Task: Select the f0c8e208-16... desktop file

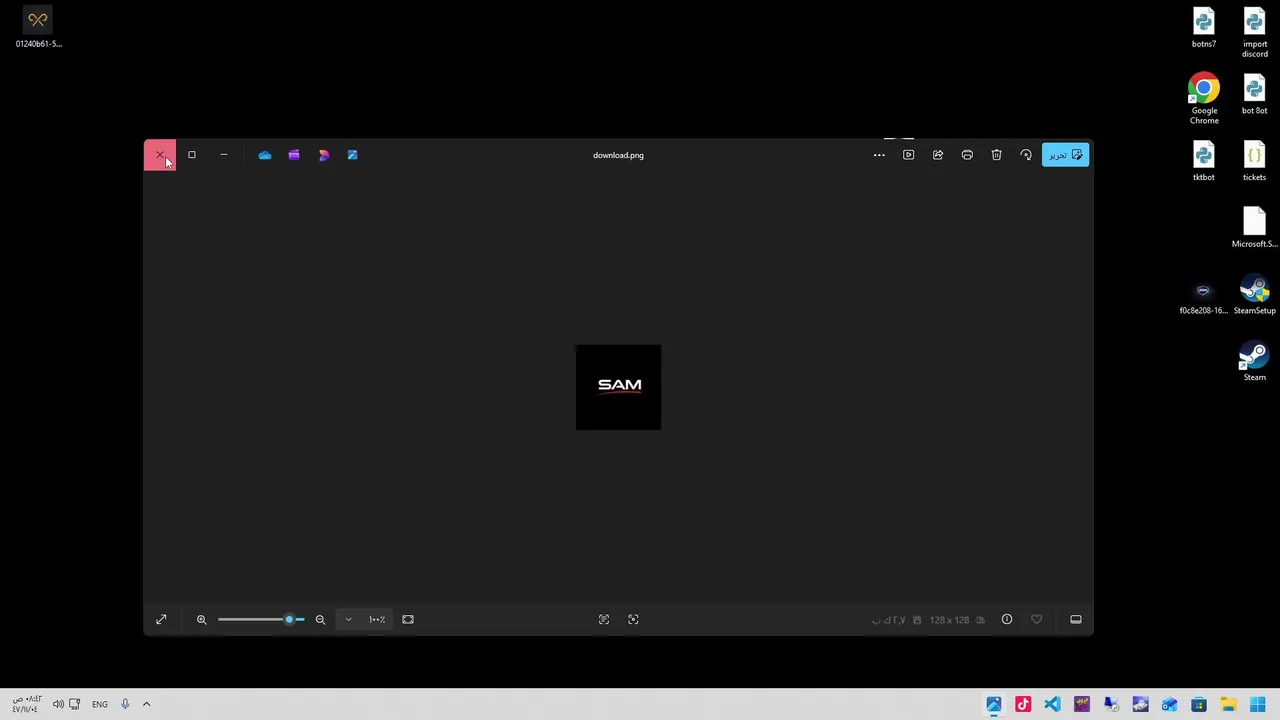Action: tap(1203, 297)
